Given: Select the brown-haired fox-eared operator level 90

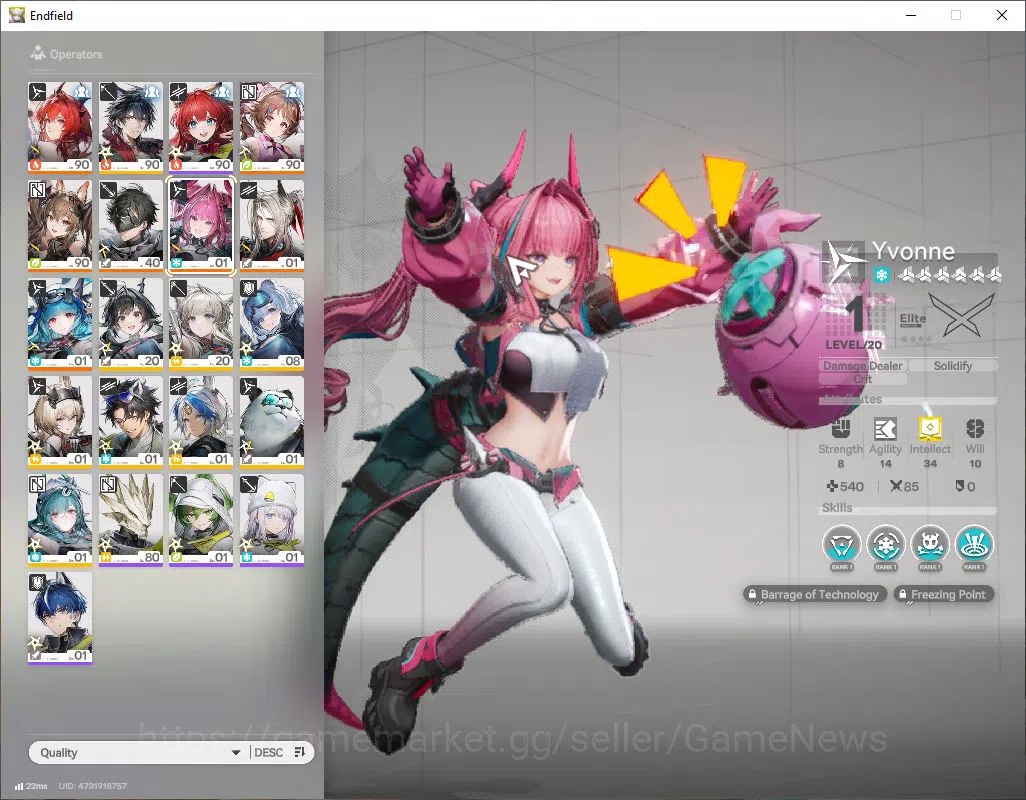Looking at the screenshot, I should pos(60,225).
